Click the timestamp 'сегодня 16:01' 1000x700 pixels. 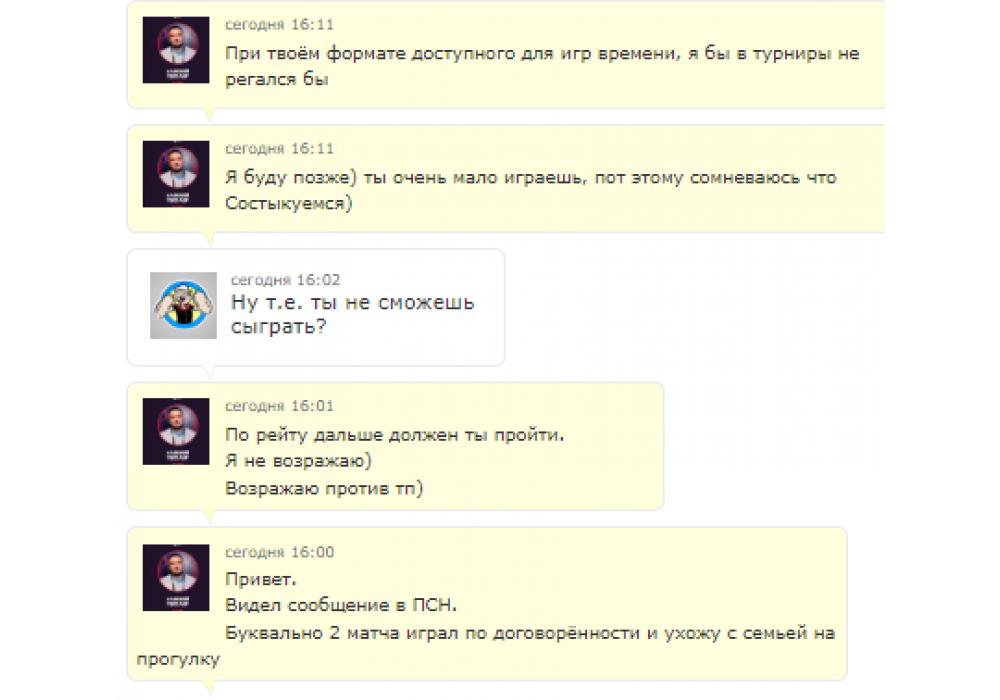tap(279, 406)
